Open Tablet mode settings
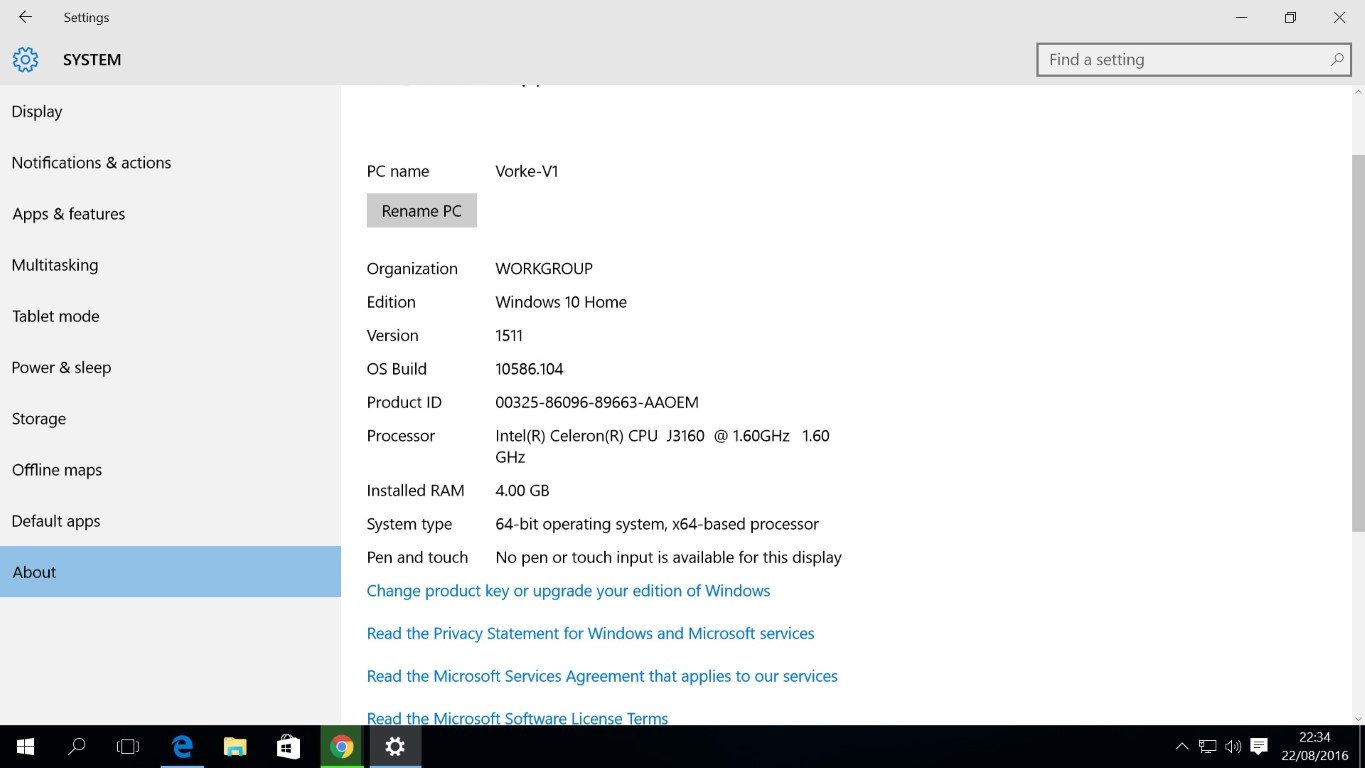1365x768 pixels. click(x=170, y=316)
